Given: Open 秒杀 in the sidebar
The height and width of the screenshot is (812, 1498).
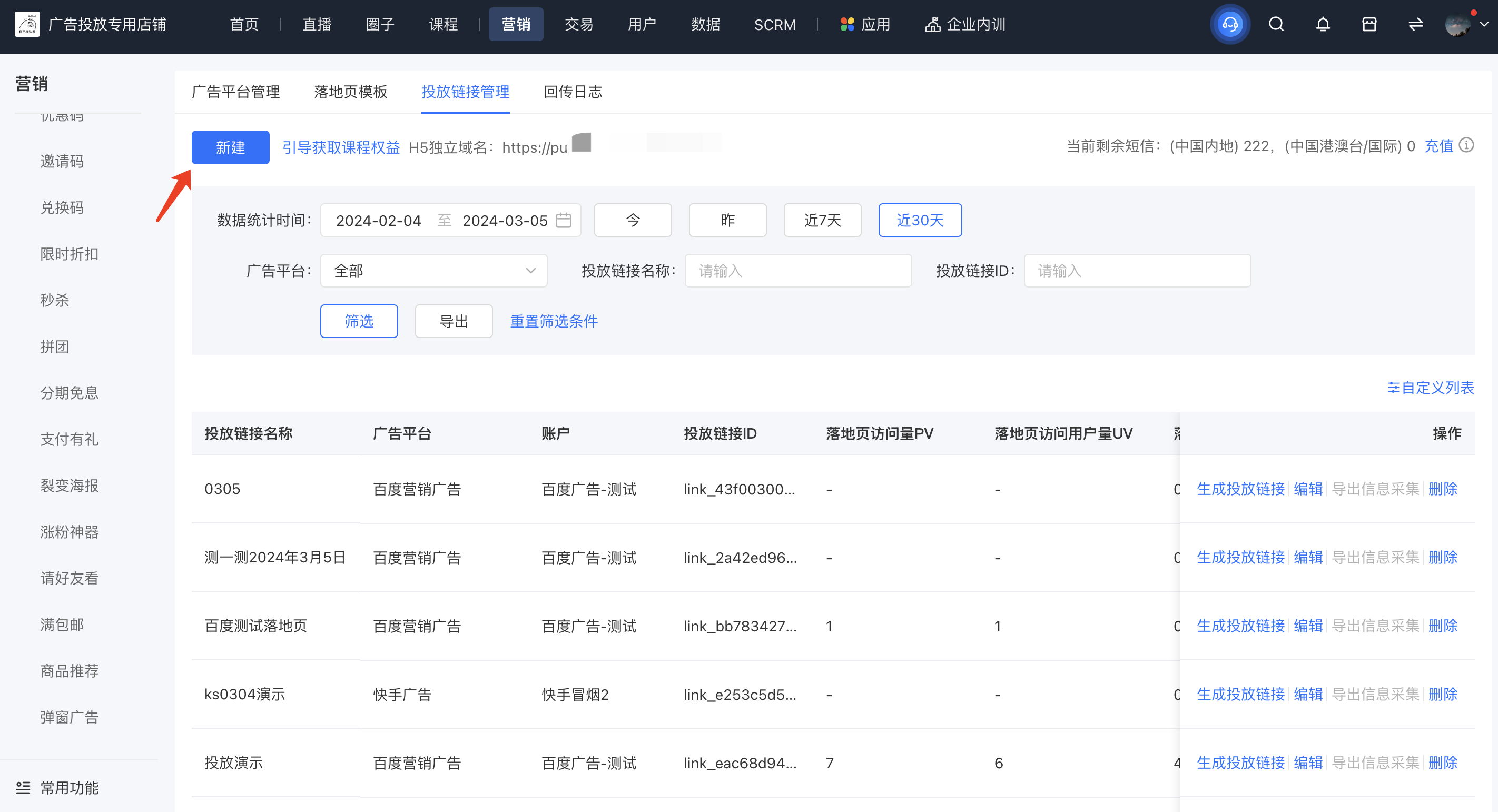Looking at the screenshot, I should [x=55, y=301].
